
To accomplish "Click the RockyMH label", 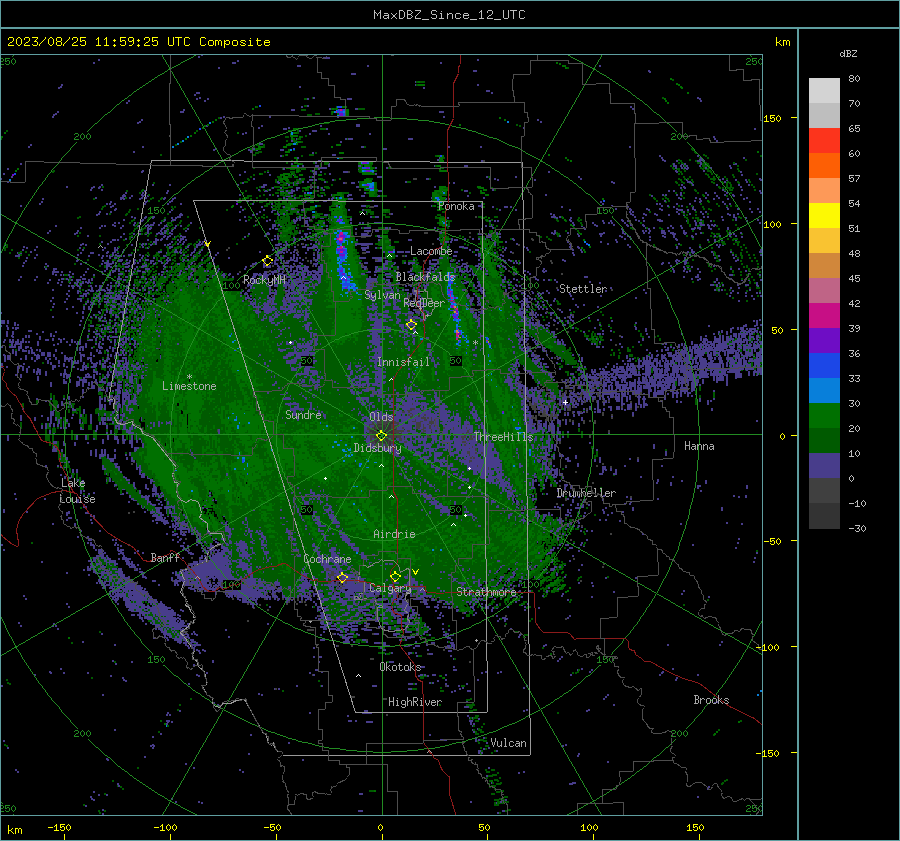I will [x=264, y=280].
